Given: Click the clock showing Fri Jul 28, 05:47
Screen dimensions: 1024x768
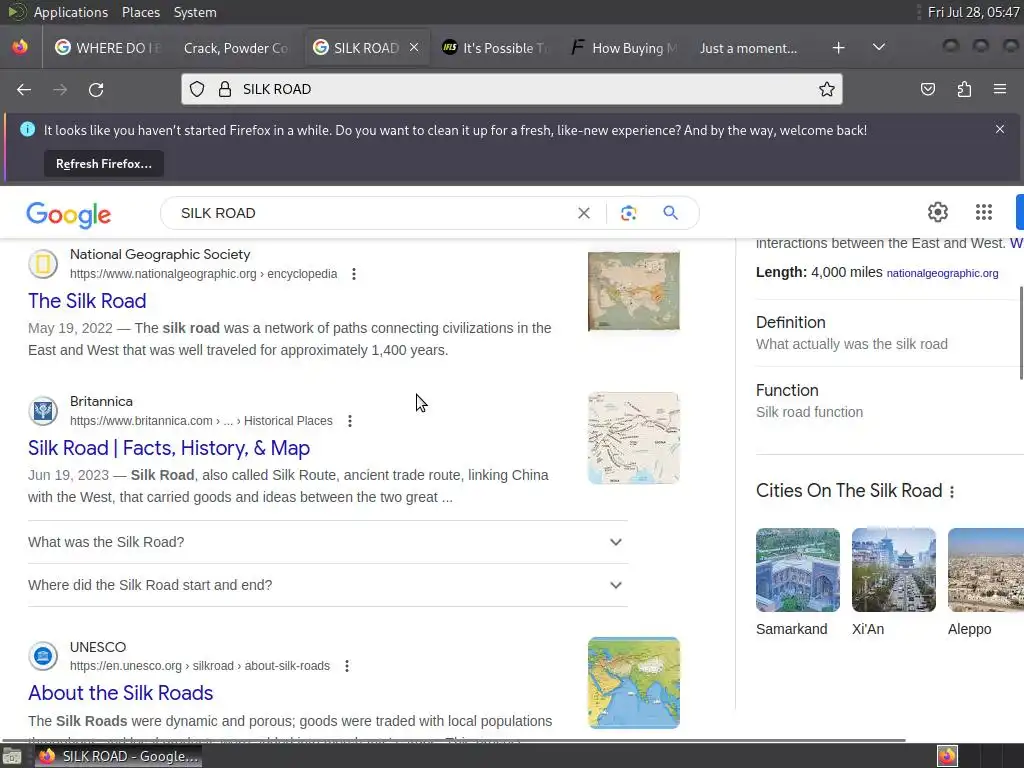Looking at the screenshot, I should tap(972, 12).
